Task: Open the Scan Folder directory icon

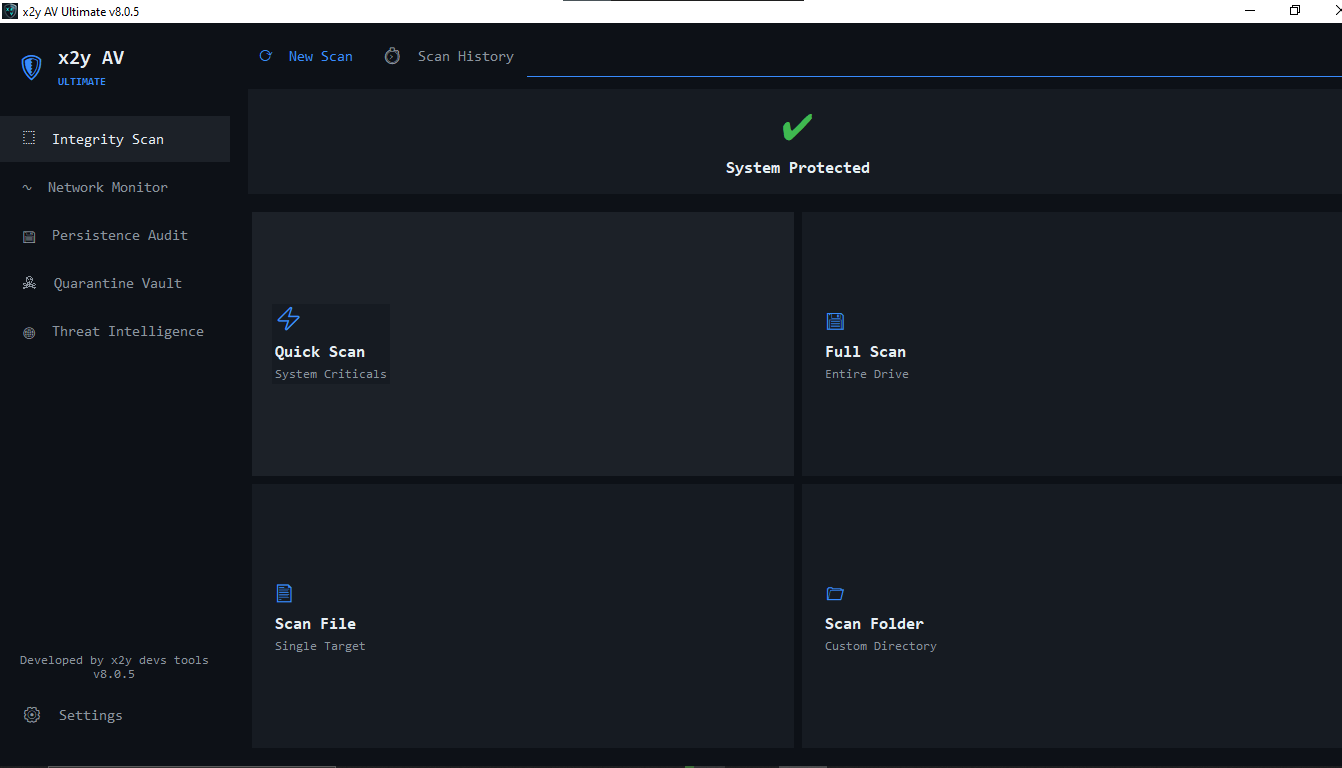Action: point(835,593)
